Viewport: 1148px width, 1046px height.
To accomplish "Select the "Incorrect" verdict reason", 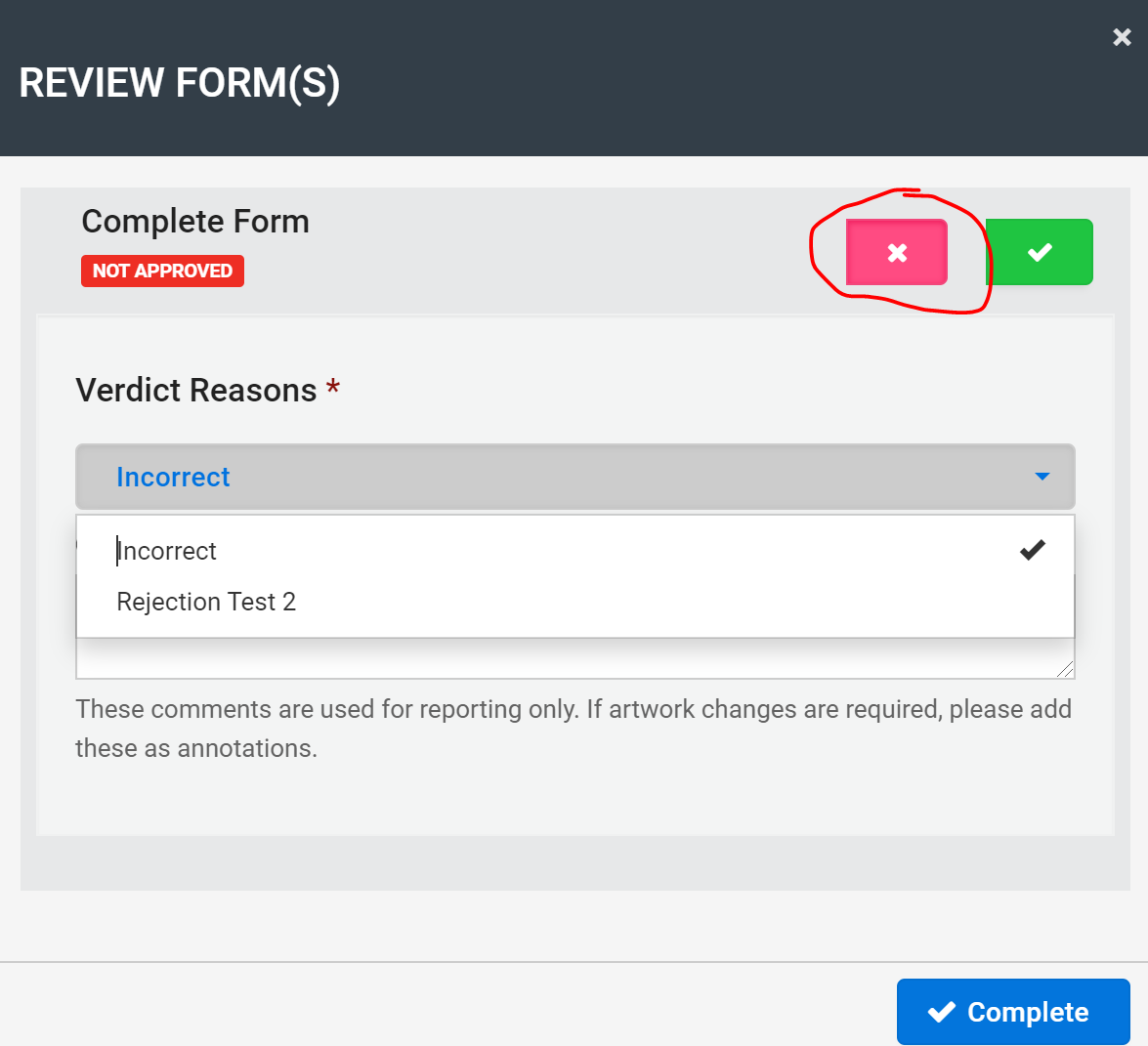I will point(166,550).
